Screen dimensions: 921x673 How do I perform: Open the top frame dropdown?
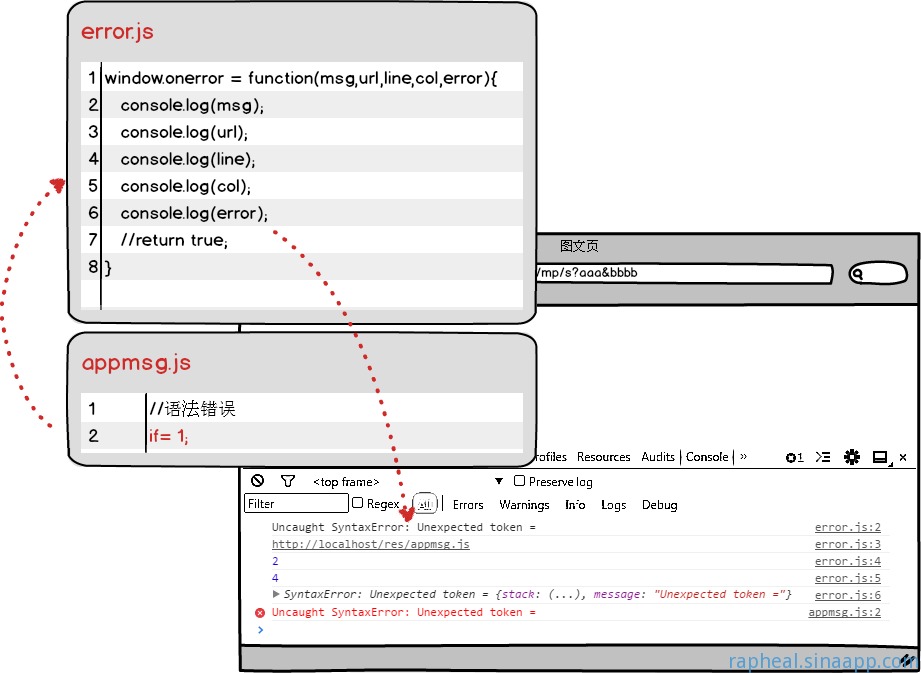(408, 482)
